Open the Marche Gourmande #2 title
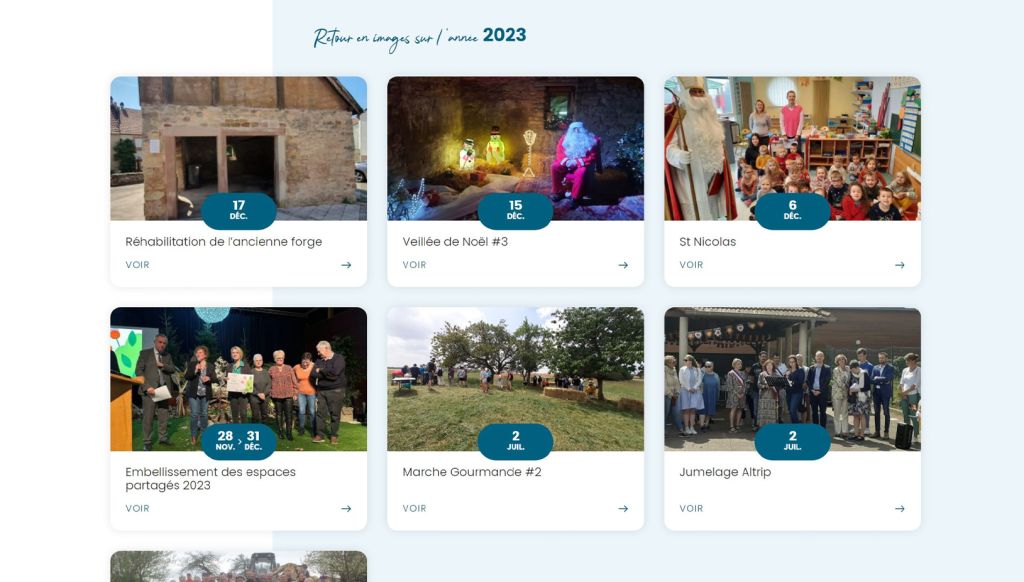 coord(472,472)
